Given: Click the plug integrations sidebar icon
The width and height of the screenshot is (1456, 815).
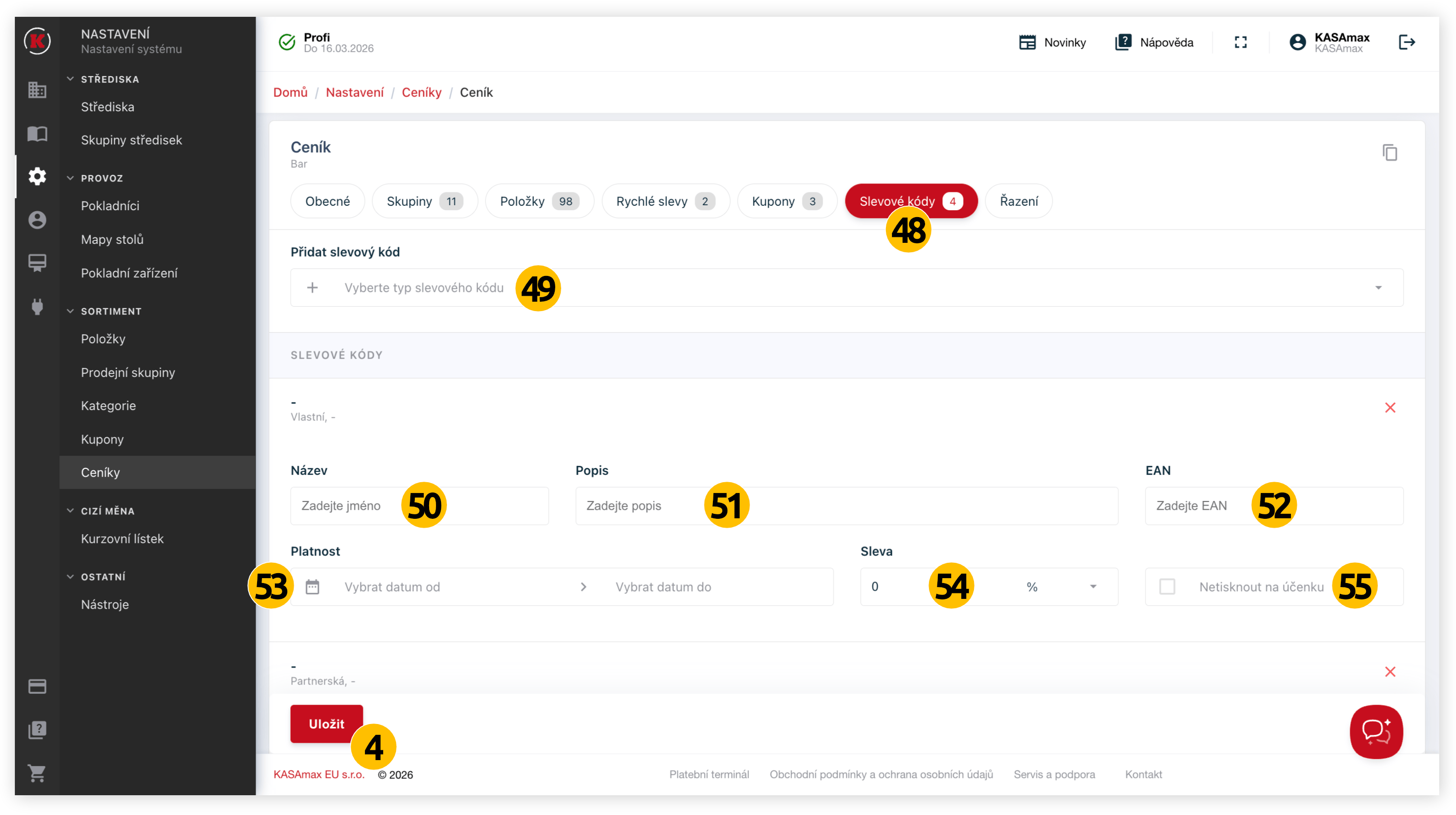Looking at the screenshot, I should tap(37, 306).
